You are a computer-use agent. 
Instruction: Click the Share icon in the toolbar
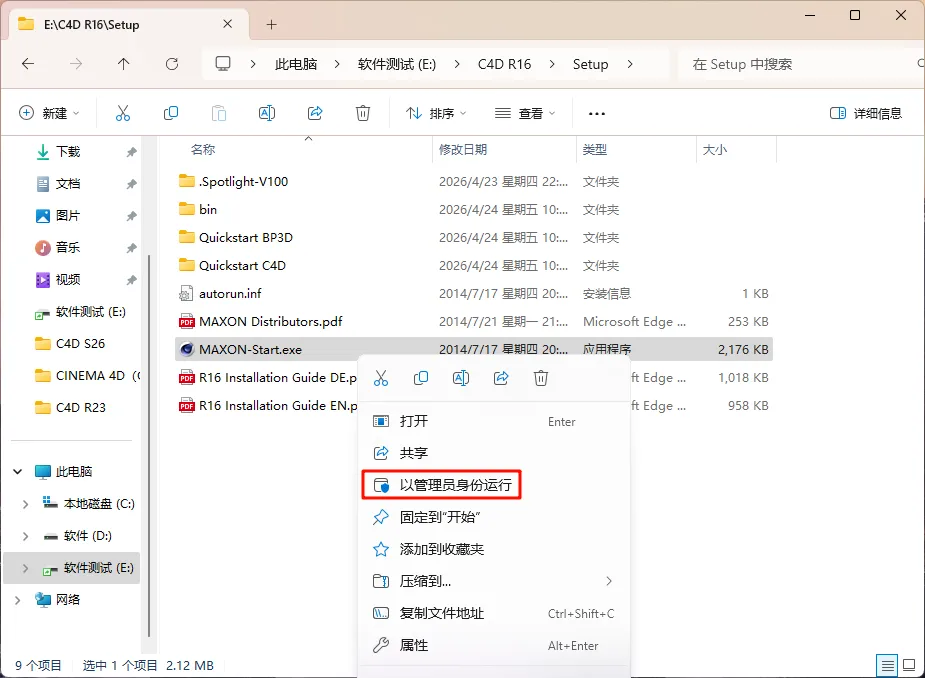[x=315, y=113]
